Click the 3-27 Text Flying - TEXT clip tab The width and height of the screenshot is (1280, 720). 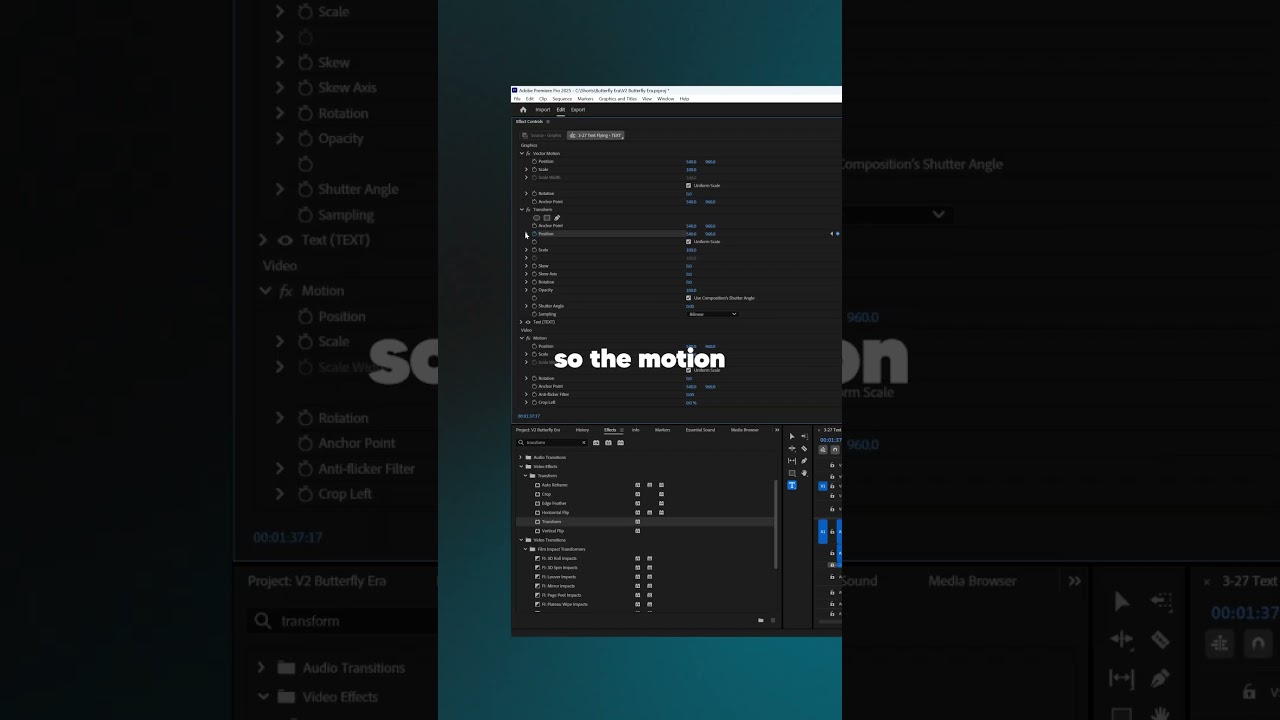tap(595, 135)
